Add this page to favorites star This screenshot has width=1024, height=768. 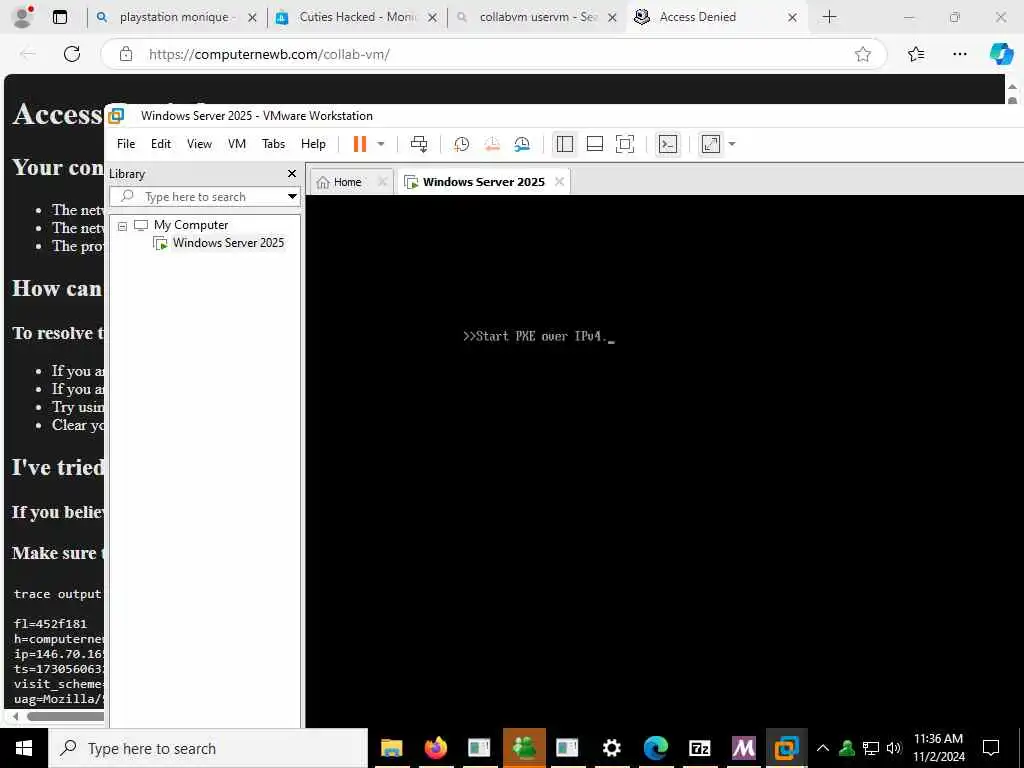pos(863,54)
